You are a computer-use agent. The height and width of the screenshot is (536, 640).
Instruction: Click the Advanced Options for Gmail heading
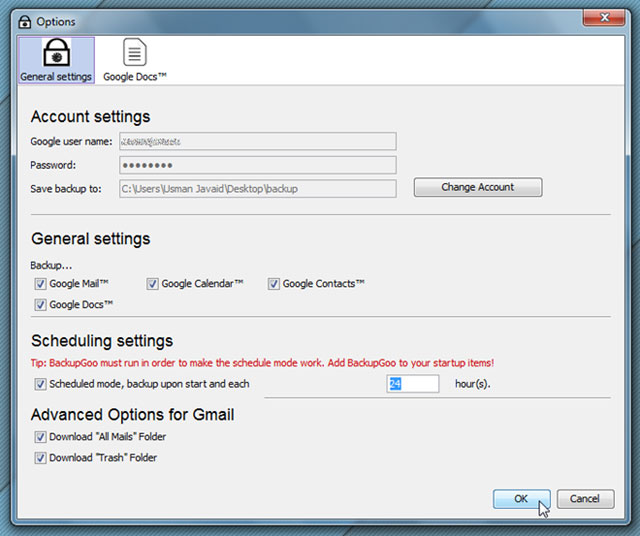(x=133, y=415)
